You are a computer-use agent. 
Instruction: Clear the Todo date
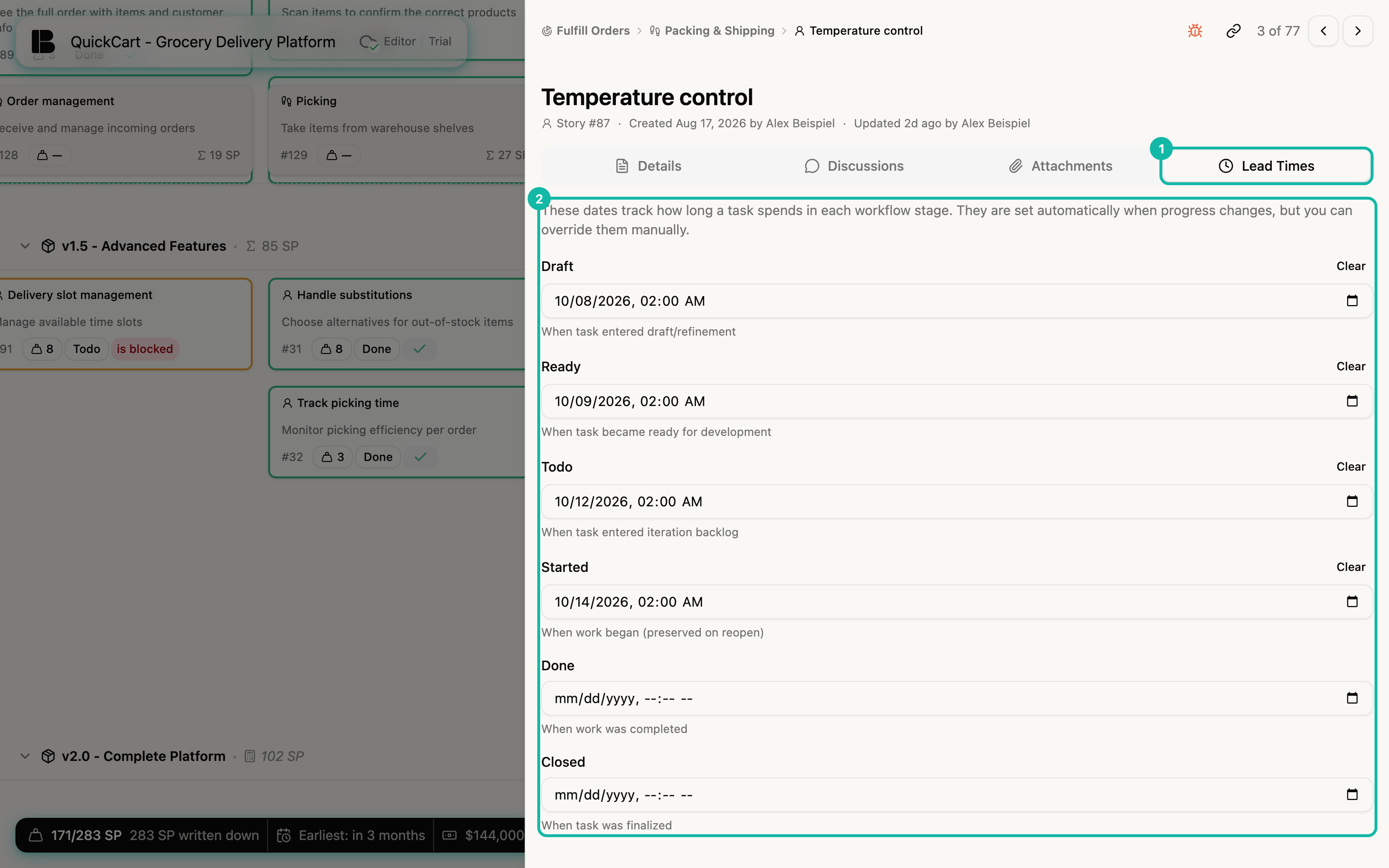coord(1350,467)
